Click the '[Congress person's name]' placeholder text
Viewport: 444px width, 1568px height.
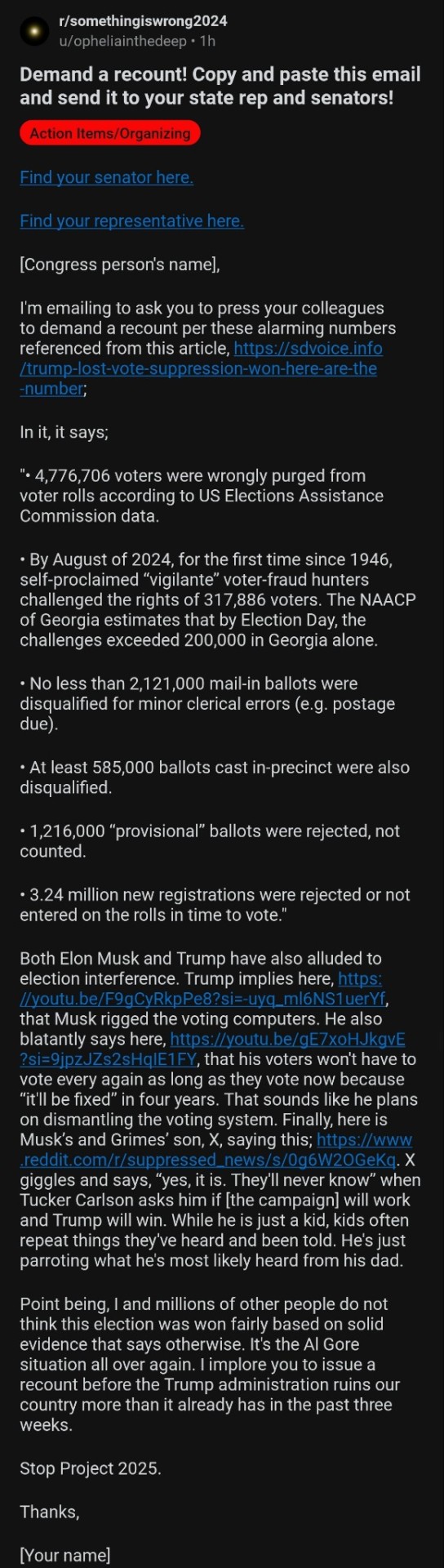pyautogui.click(x=120, y=264)
